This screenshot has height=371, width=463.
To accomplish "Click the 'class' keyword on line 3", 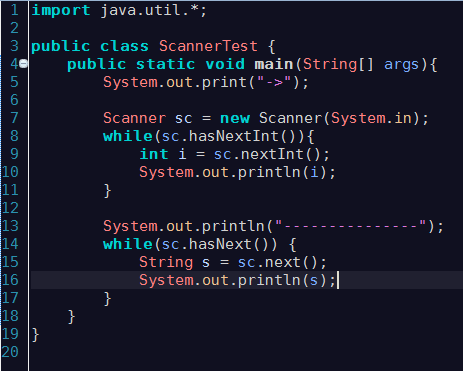I will point(124,46).
